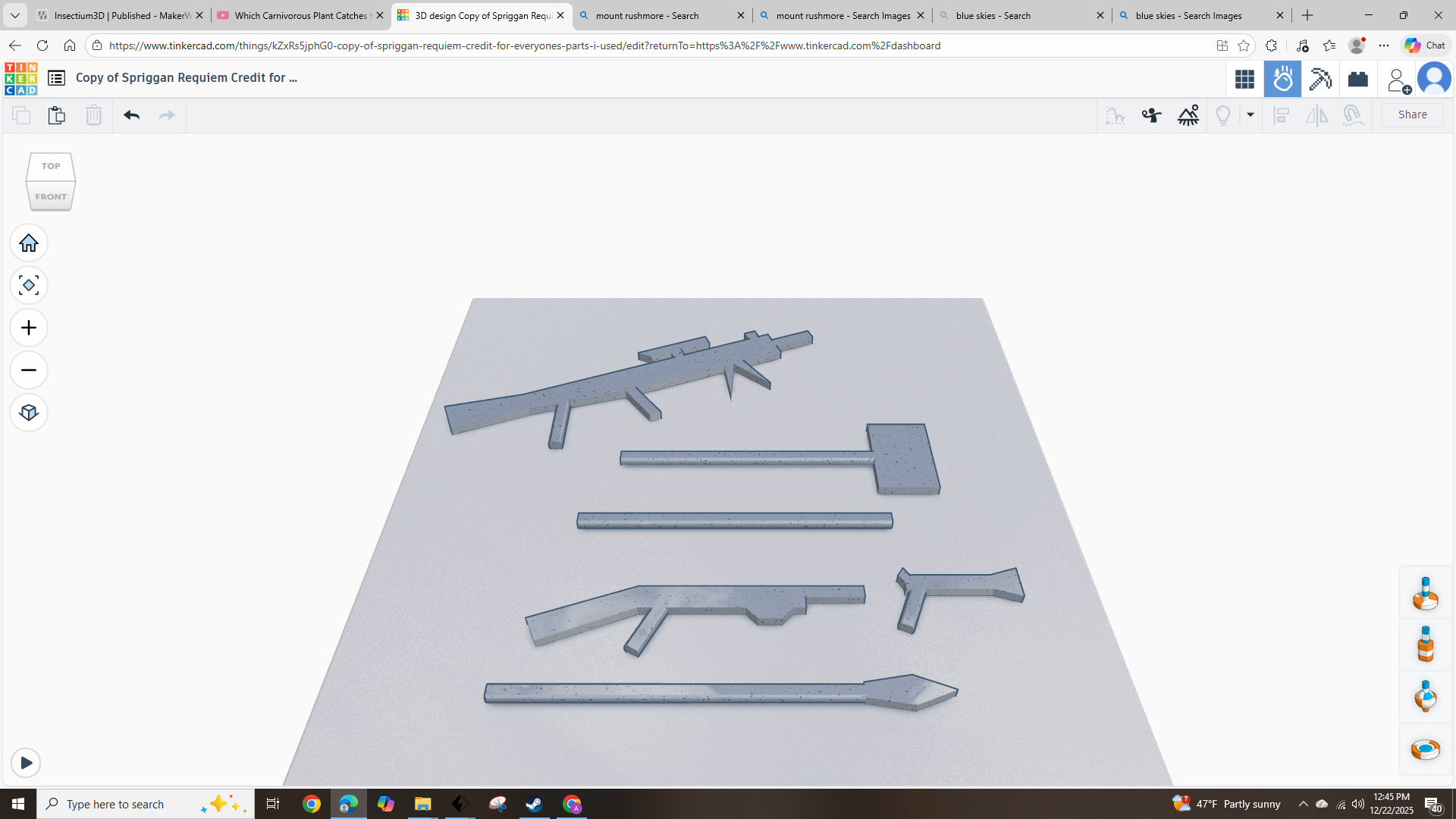
Task: Close the Which Carnivorous Plant tab
Action: [380, 15]
